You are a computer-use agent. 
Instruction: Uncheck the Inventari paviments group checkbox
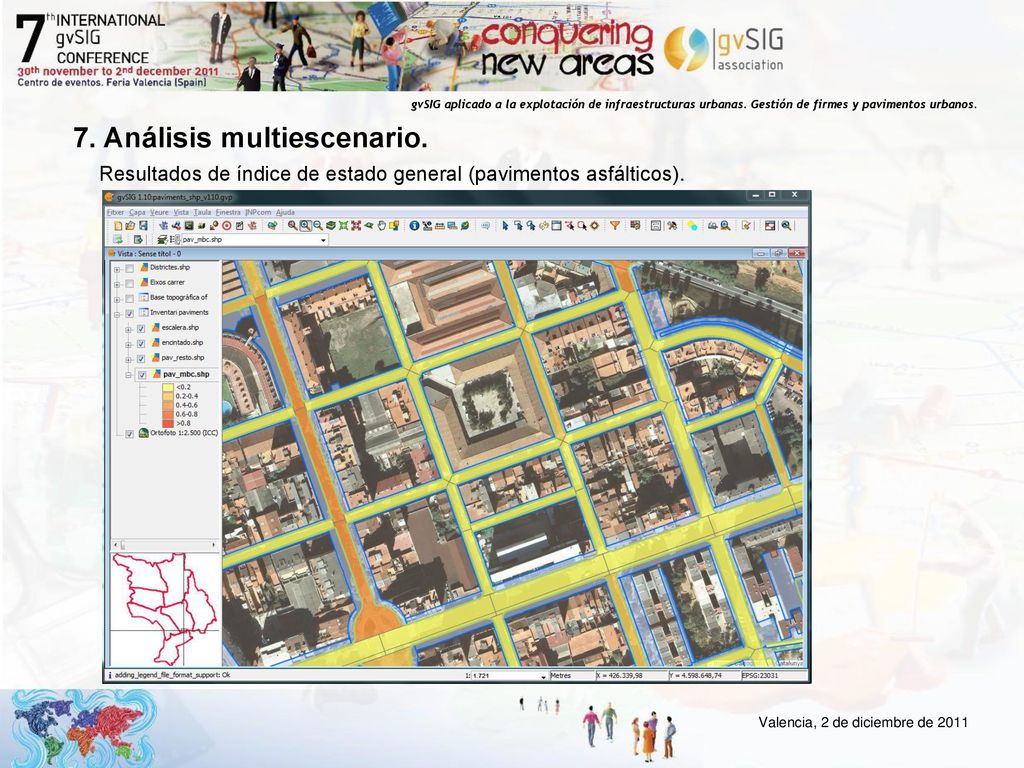pos(129,313)
